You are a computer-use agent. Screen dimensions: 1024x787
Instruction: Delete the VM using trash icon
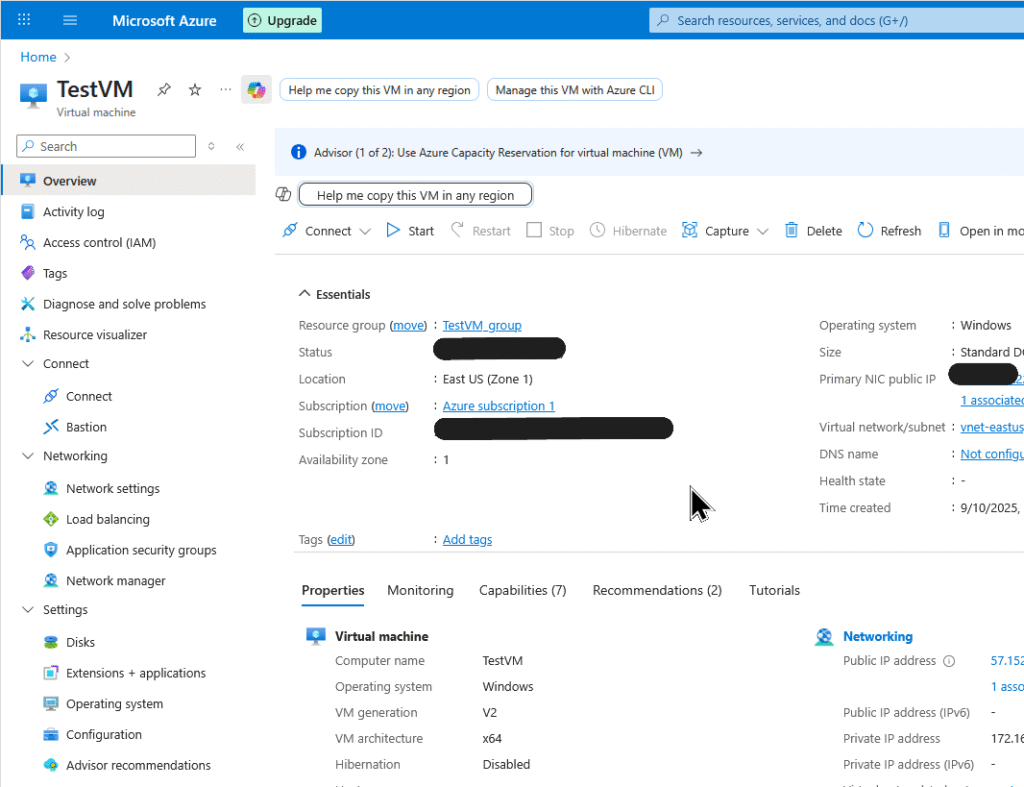[792, 231]
